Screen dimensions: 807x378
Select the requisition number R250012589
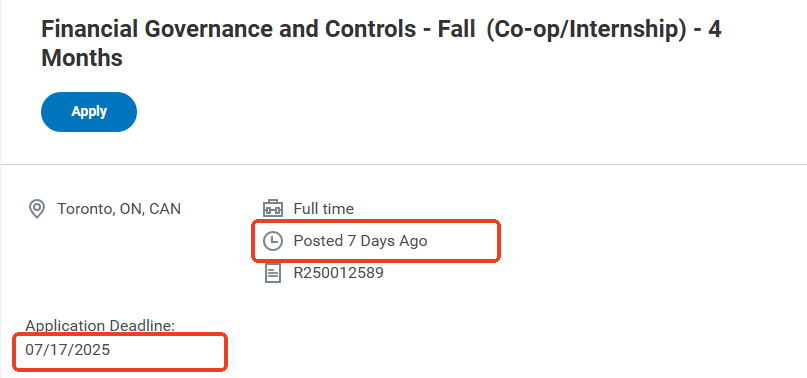point(339,272)
